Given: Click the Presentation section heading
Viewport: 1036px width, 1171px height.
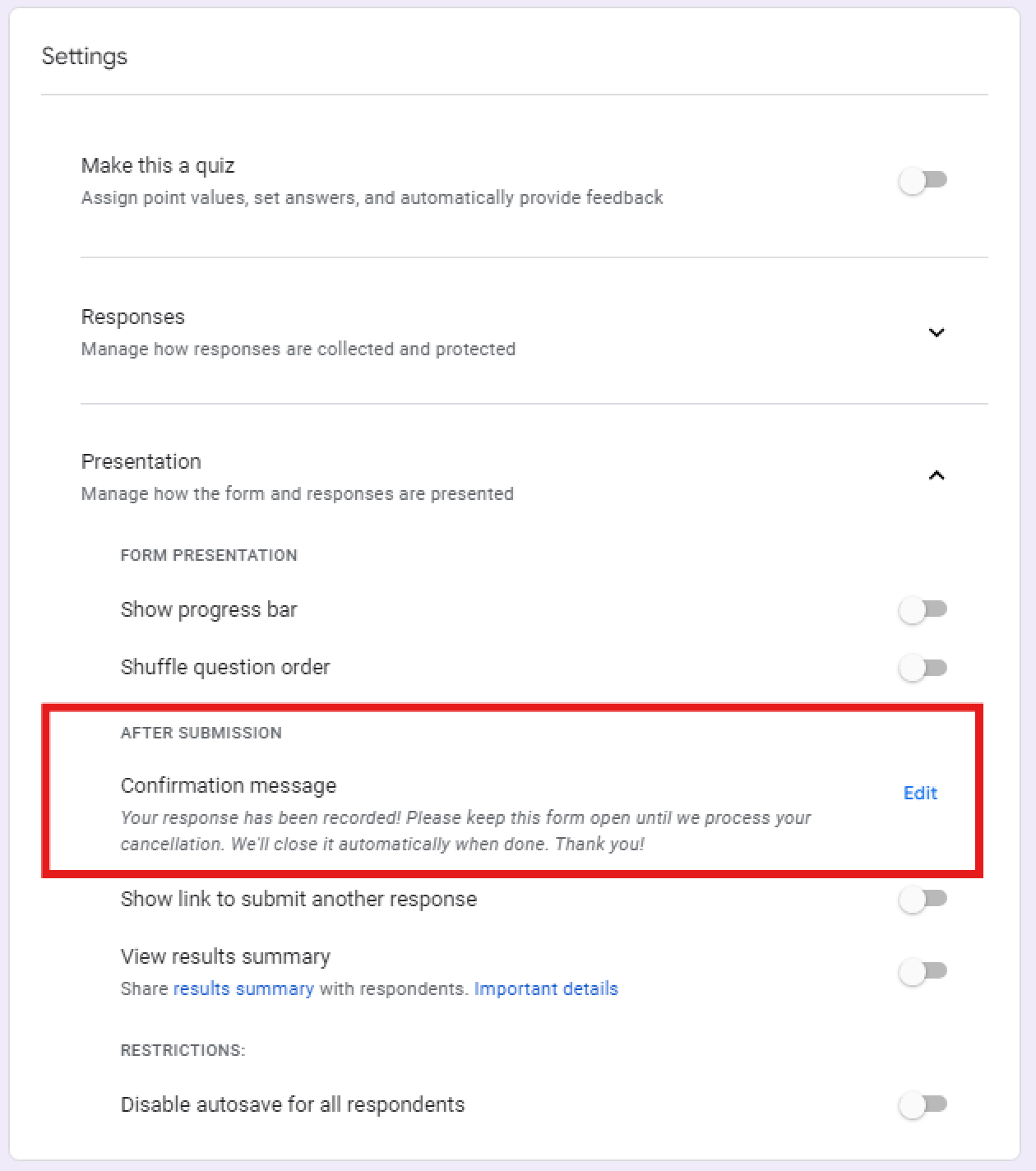Looking at the screenshot, I should 141,461.
